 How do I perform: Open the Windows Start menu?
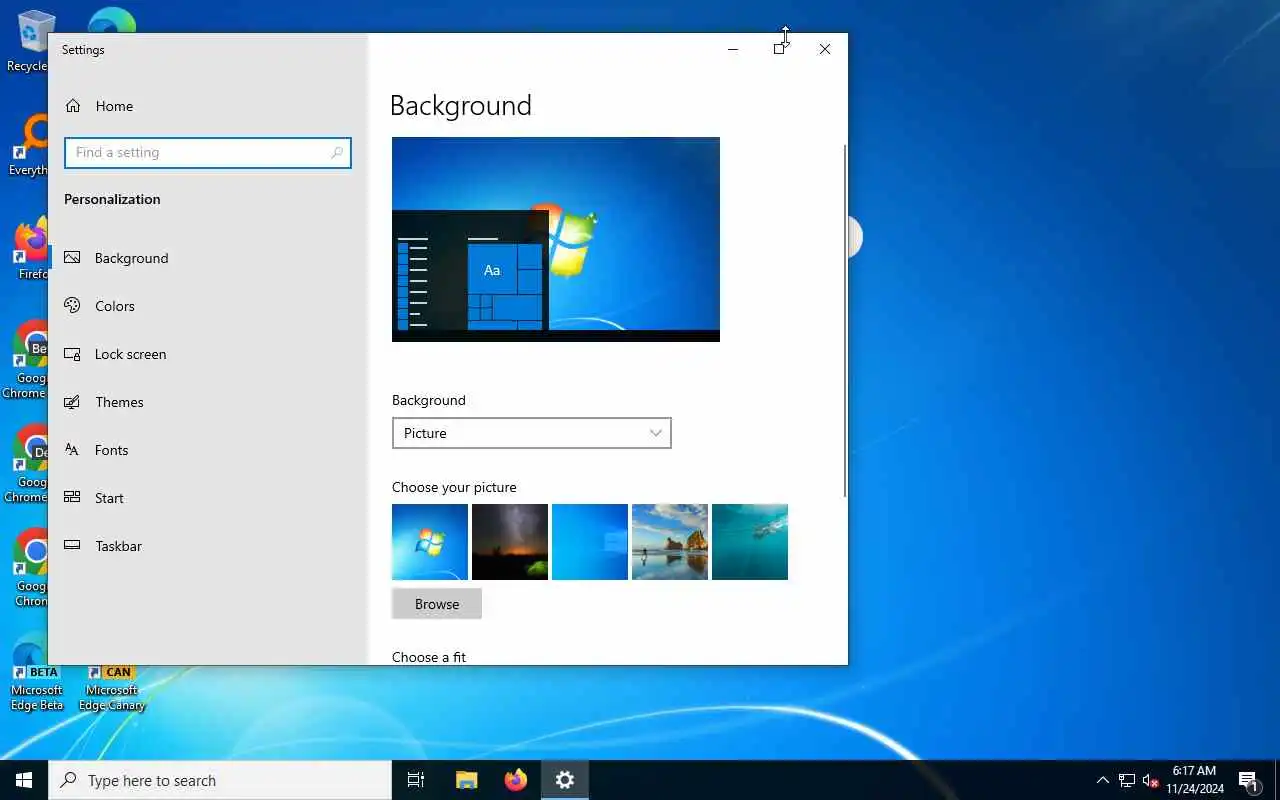(24, 780)
